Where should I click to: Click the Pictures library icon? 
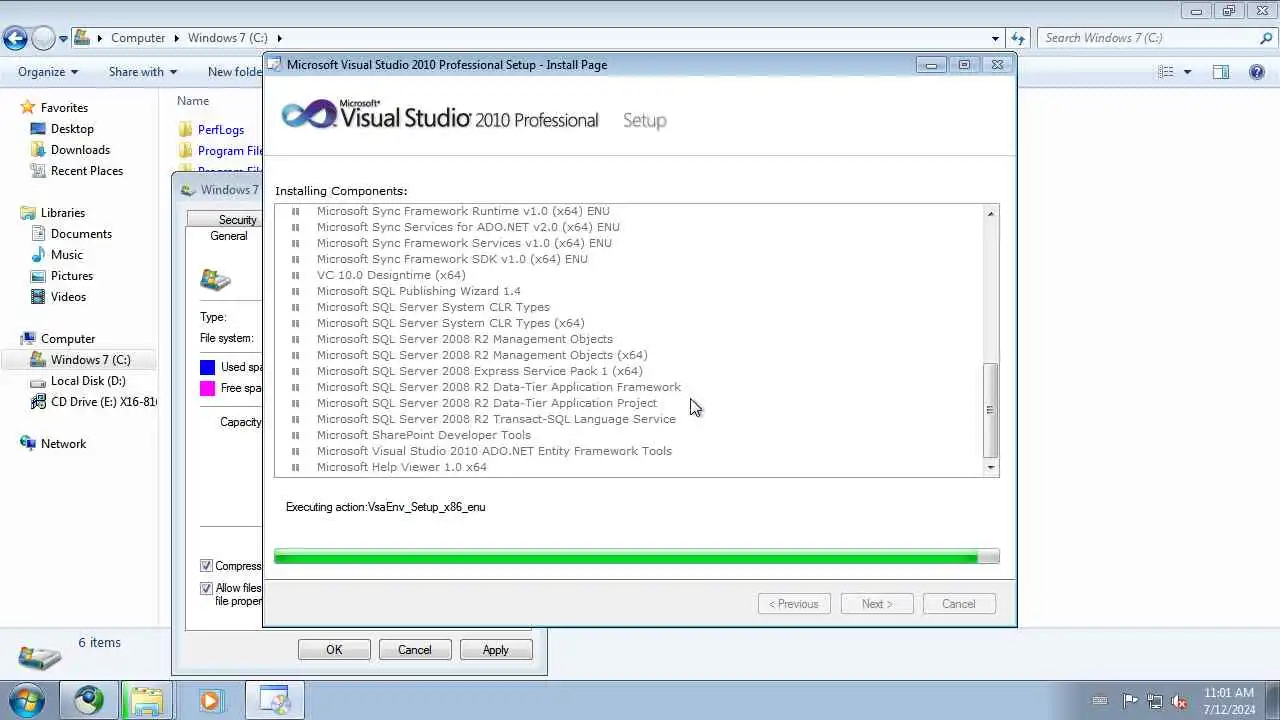[x=38, y=276]
